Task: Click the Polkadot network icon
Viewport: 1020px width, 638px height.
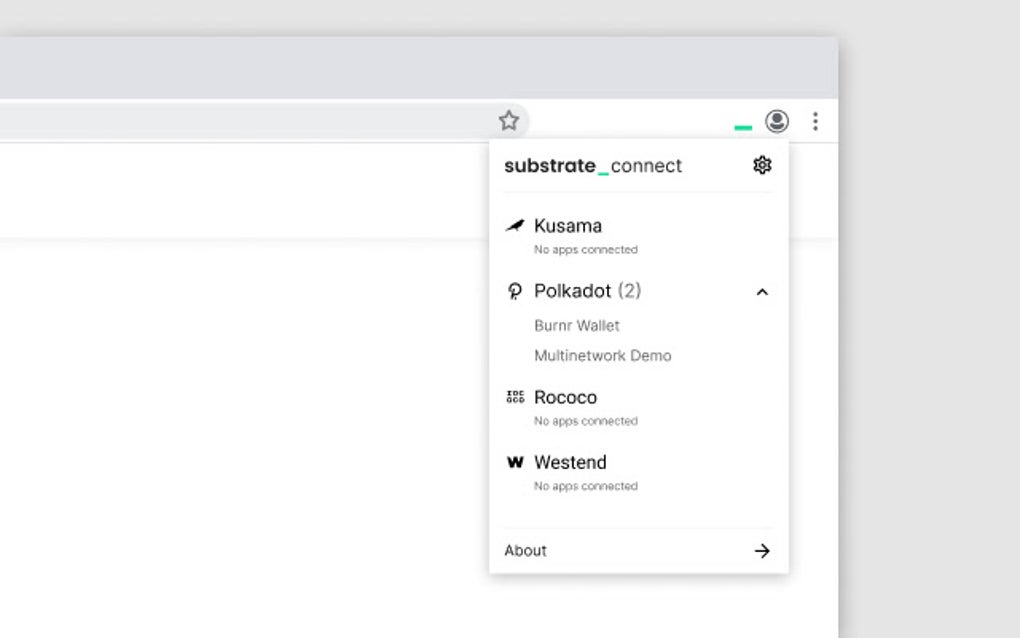Action: tap(514, 291)
